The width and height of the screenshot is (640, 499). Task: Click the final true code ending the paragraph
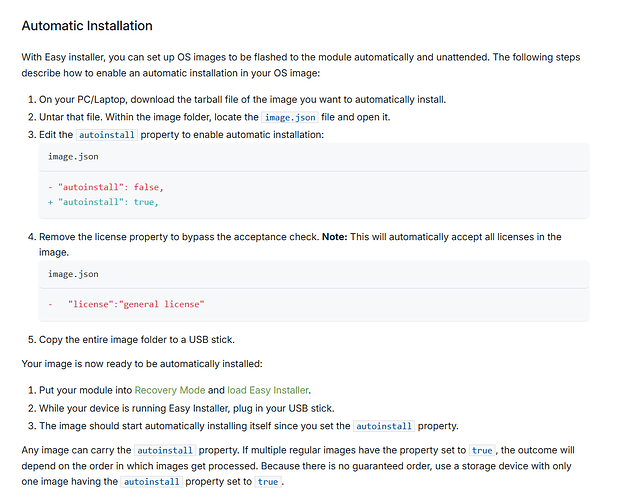click(x=267, y=481)
